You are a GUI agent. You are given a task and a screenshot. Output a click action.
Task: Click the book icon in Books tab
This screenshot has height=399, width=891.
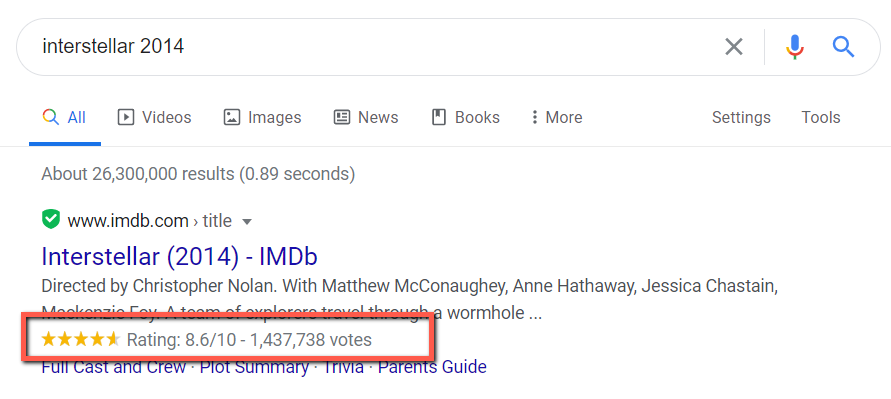pos(439,118)
